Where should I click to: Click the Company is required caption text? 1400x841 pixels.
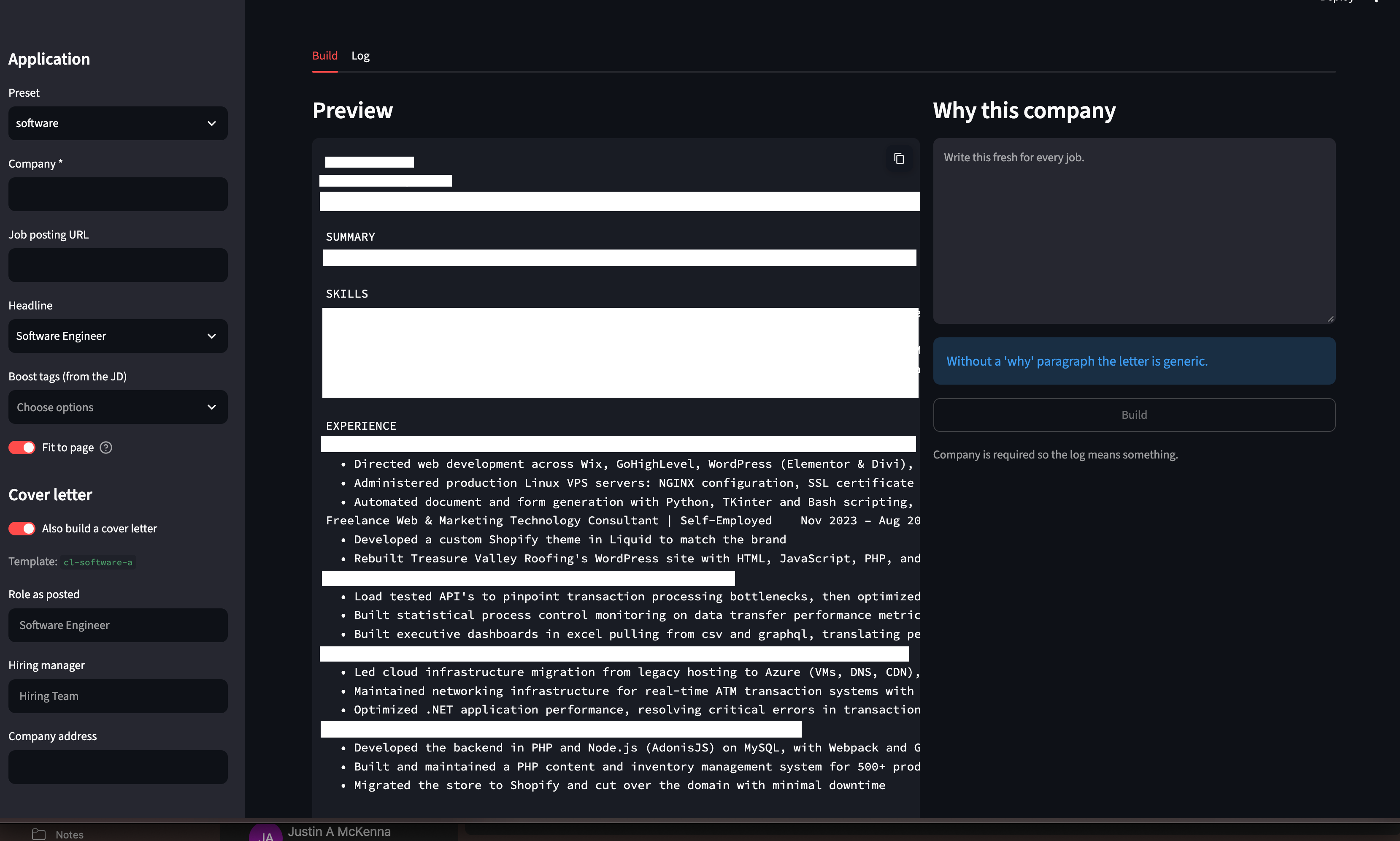[1055, 455]
